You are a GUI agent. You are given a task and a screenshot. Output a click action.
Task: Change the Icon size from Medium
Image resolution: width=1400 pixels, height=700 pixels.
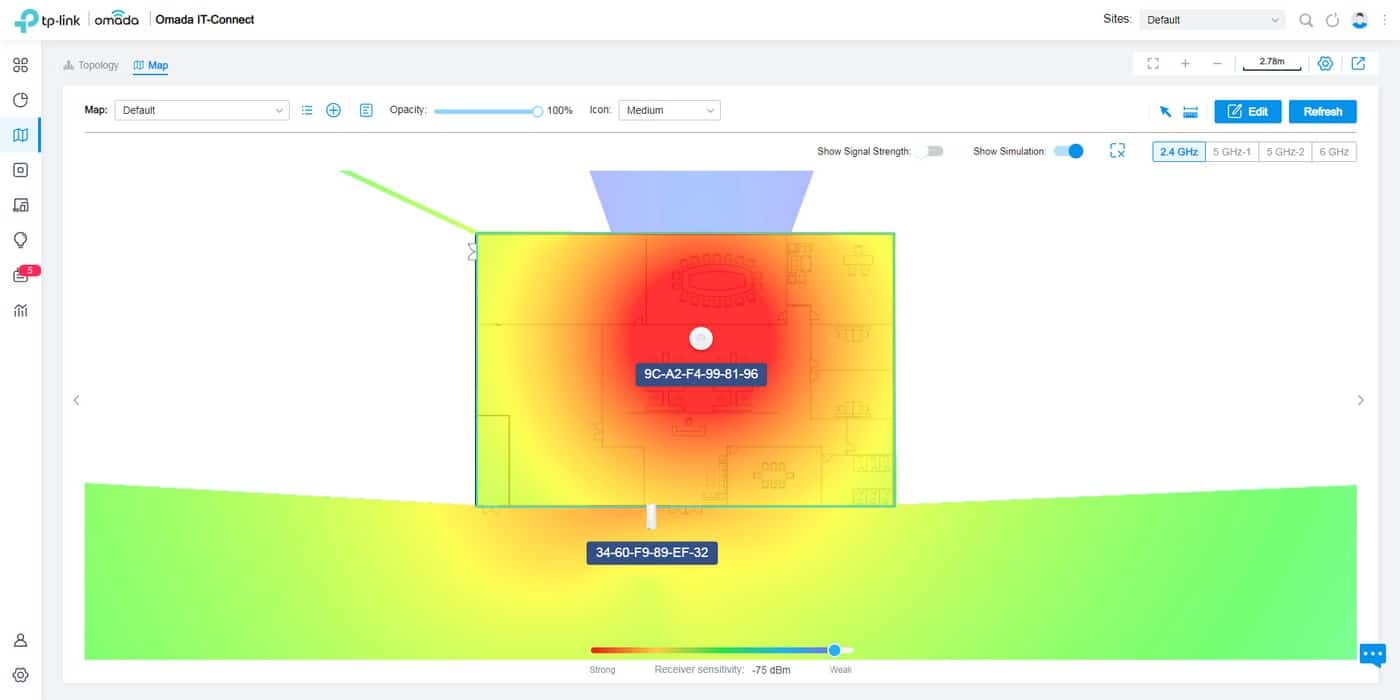click(x=669, y=110)
